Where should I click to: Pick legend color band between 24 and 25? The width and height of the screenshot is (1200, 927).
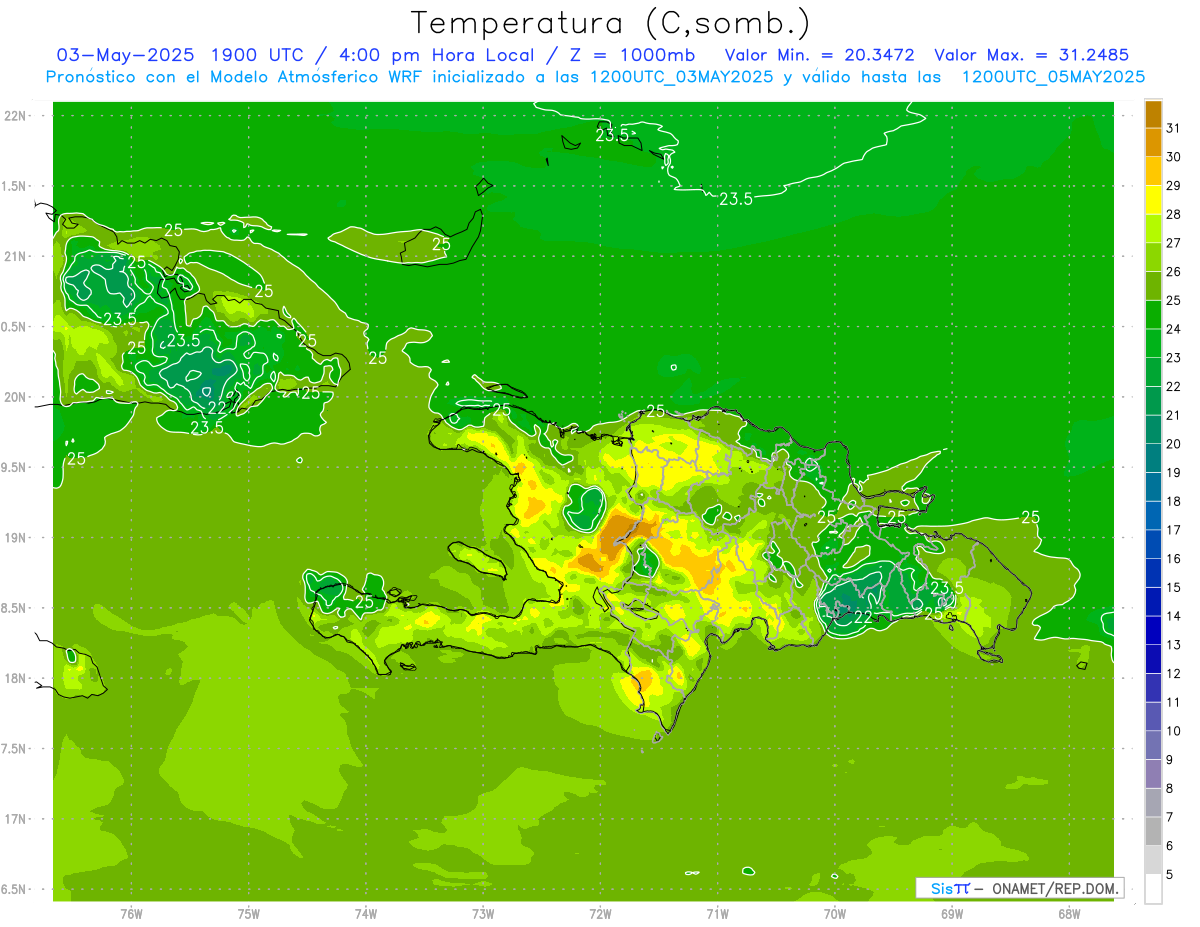coord(1153,314)
